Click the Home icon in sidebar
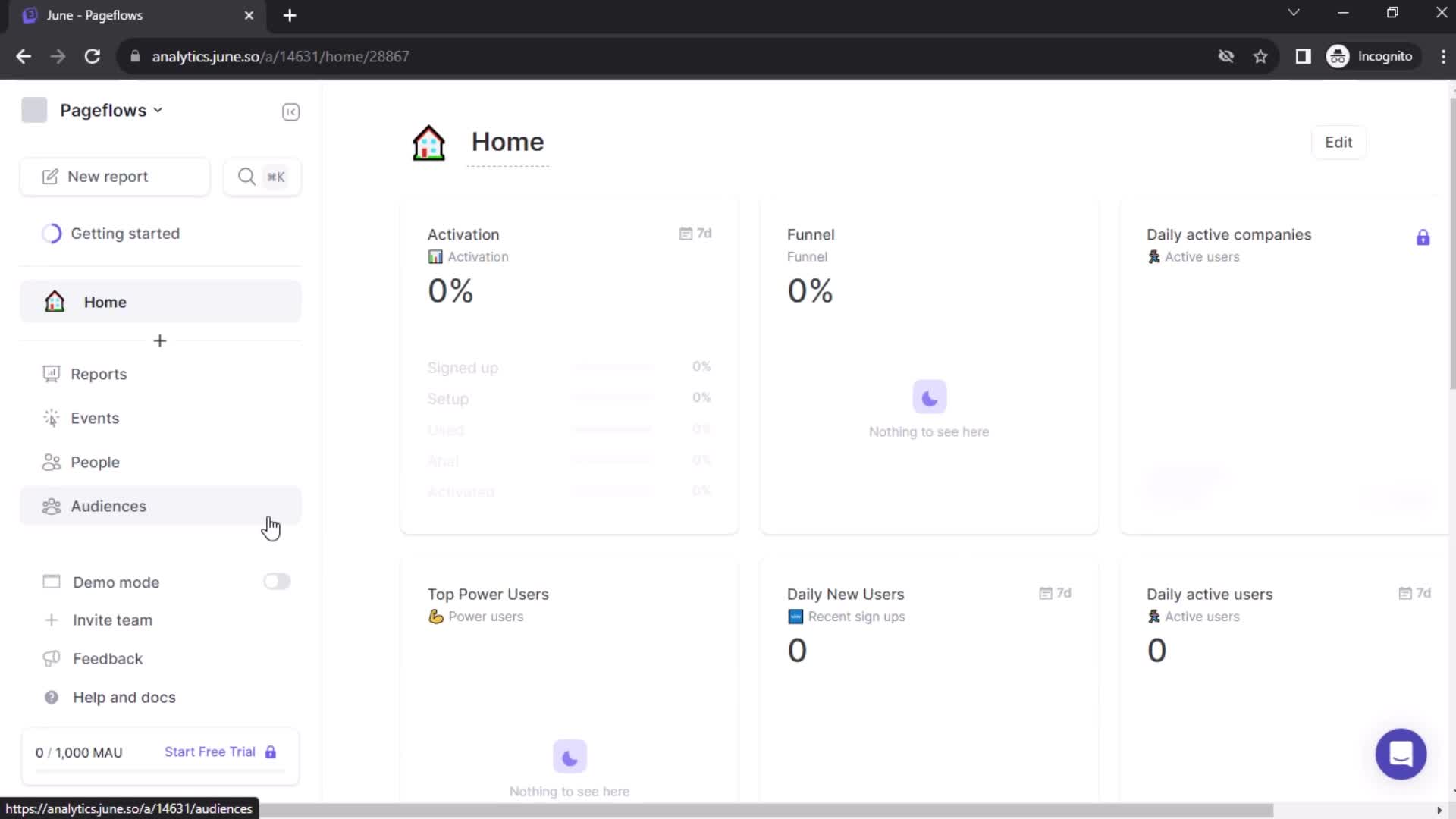The height and width of the screenshot is (819, 1456). click(54, 302)
